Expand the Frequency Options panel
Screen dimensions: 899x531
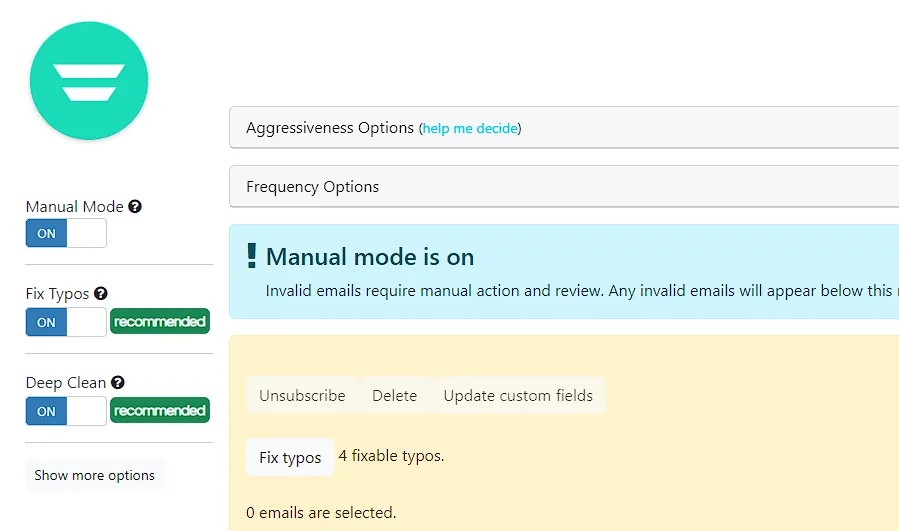(x=564, y=186)
